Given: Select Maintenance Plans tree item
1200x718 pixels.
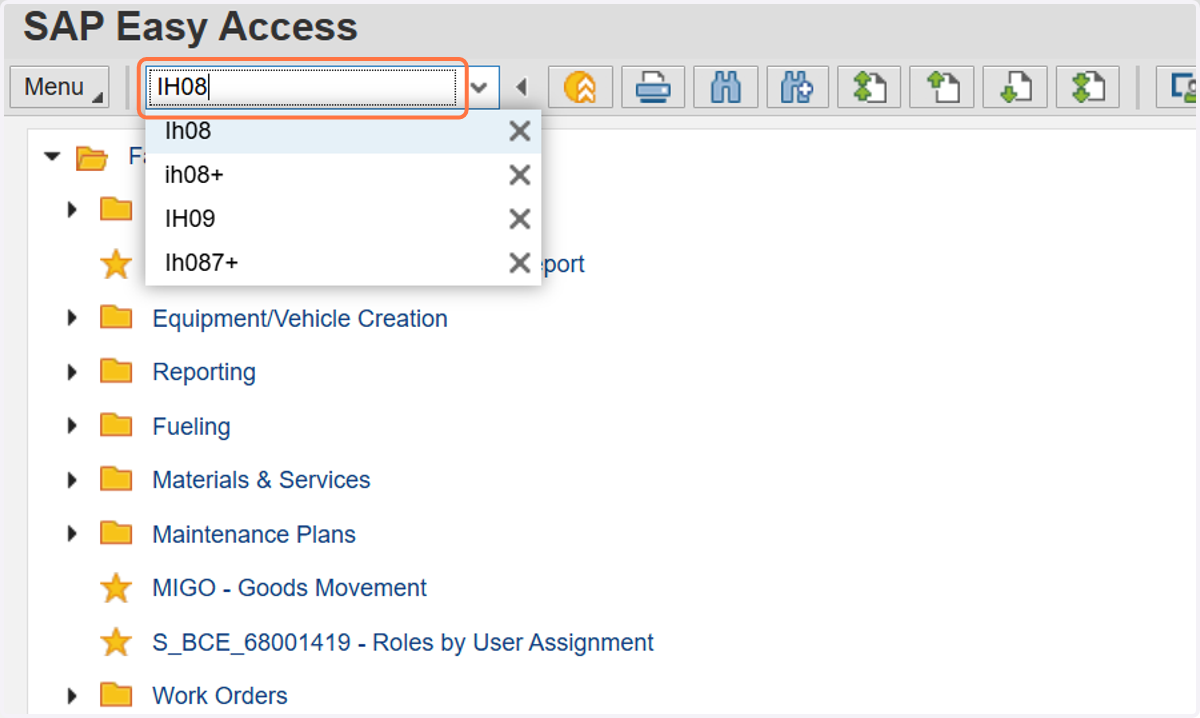Looking at the screenshot, I should pos(254,534).
